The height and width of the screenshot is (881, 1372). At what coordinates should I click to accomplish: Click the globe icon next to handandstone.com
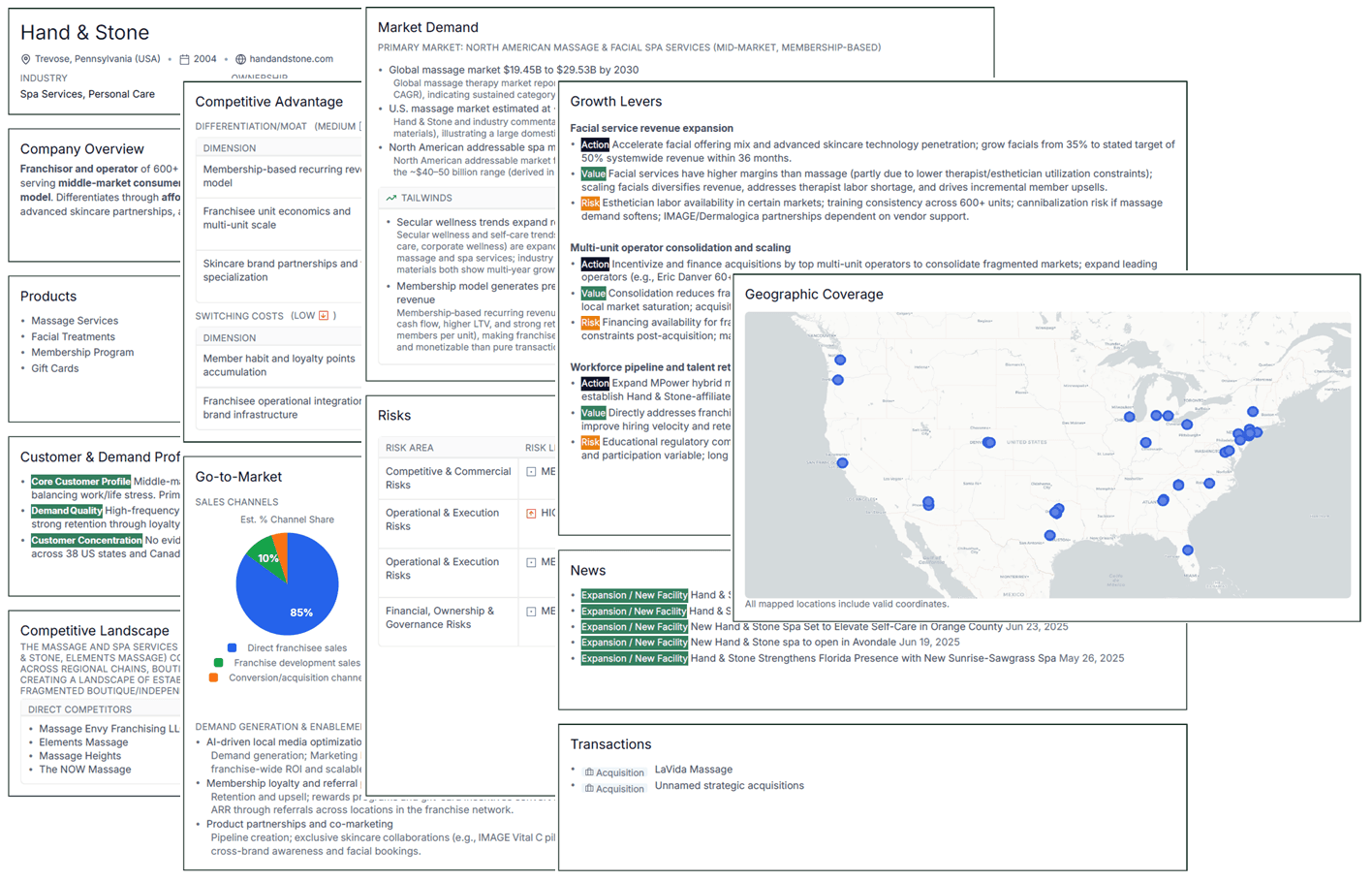point(243,59)
